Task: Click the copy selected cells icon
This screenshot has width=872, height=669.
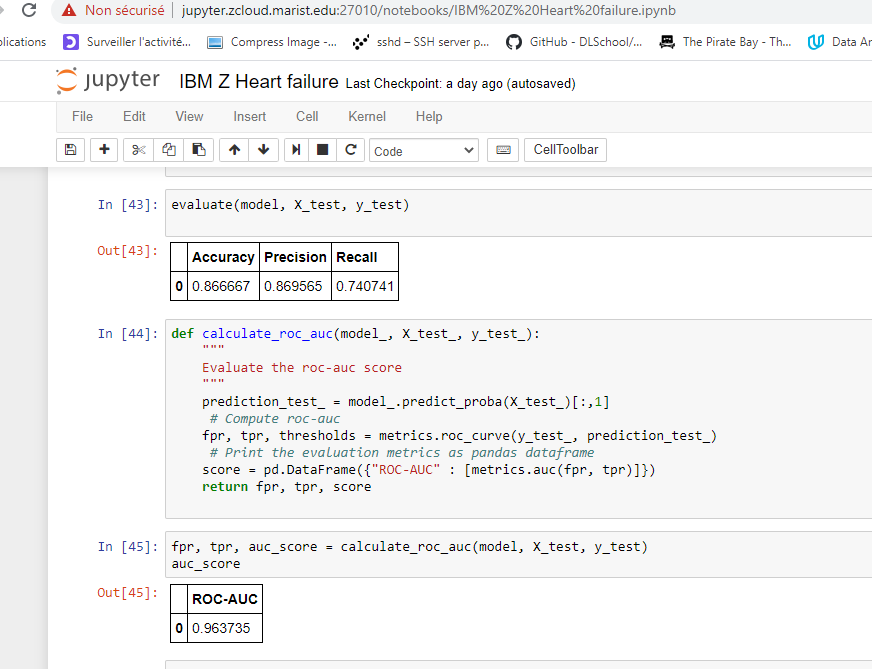Action: point(169,150)
